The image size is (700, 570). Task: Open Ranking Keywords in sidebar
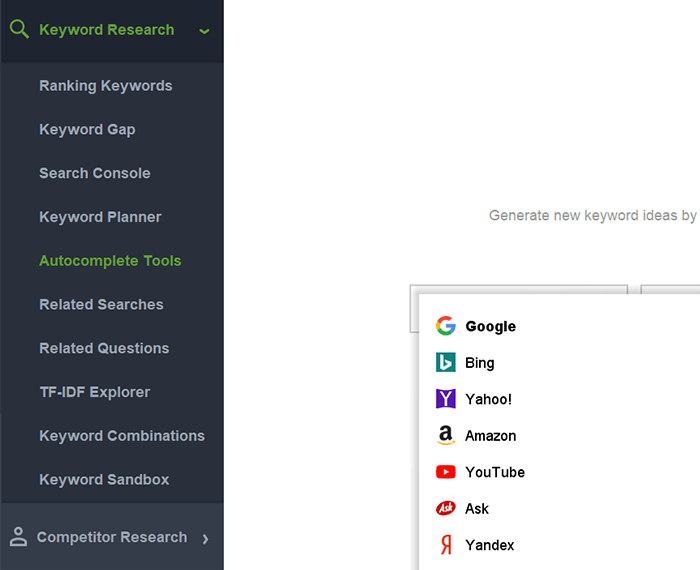106,86
